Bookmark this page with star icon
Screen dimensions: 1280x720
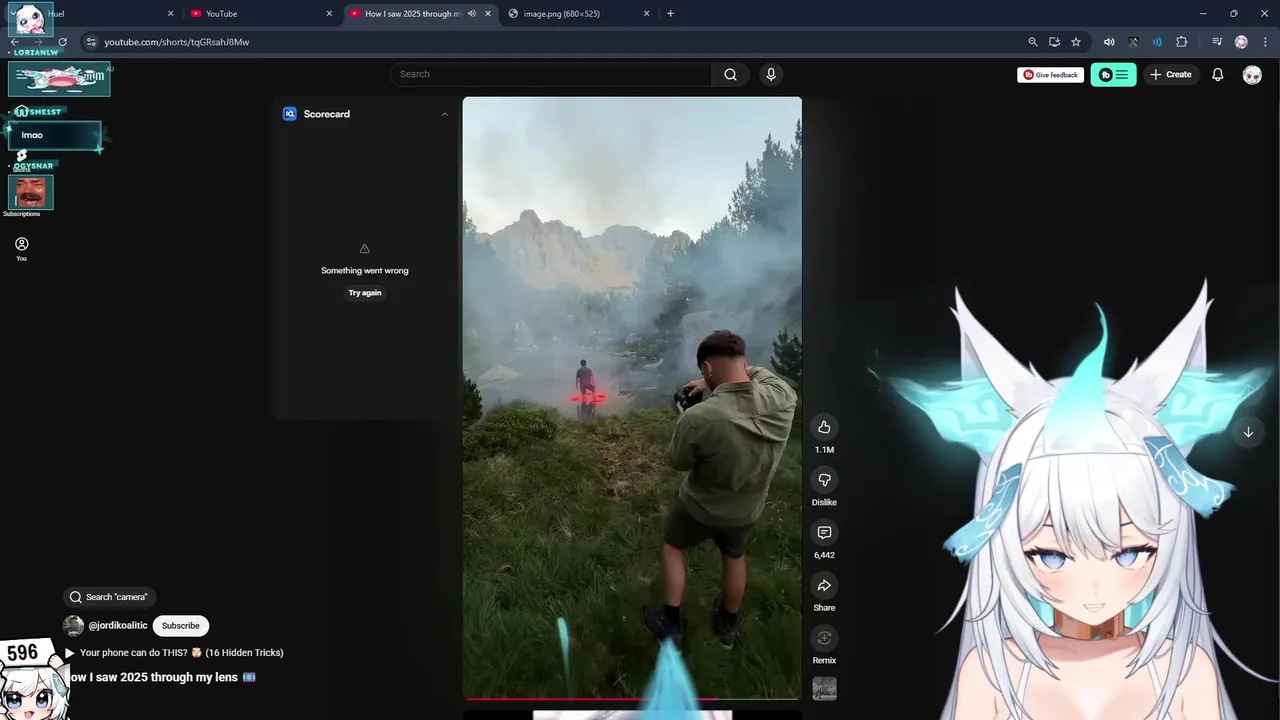(1076, 42)
